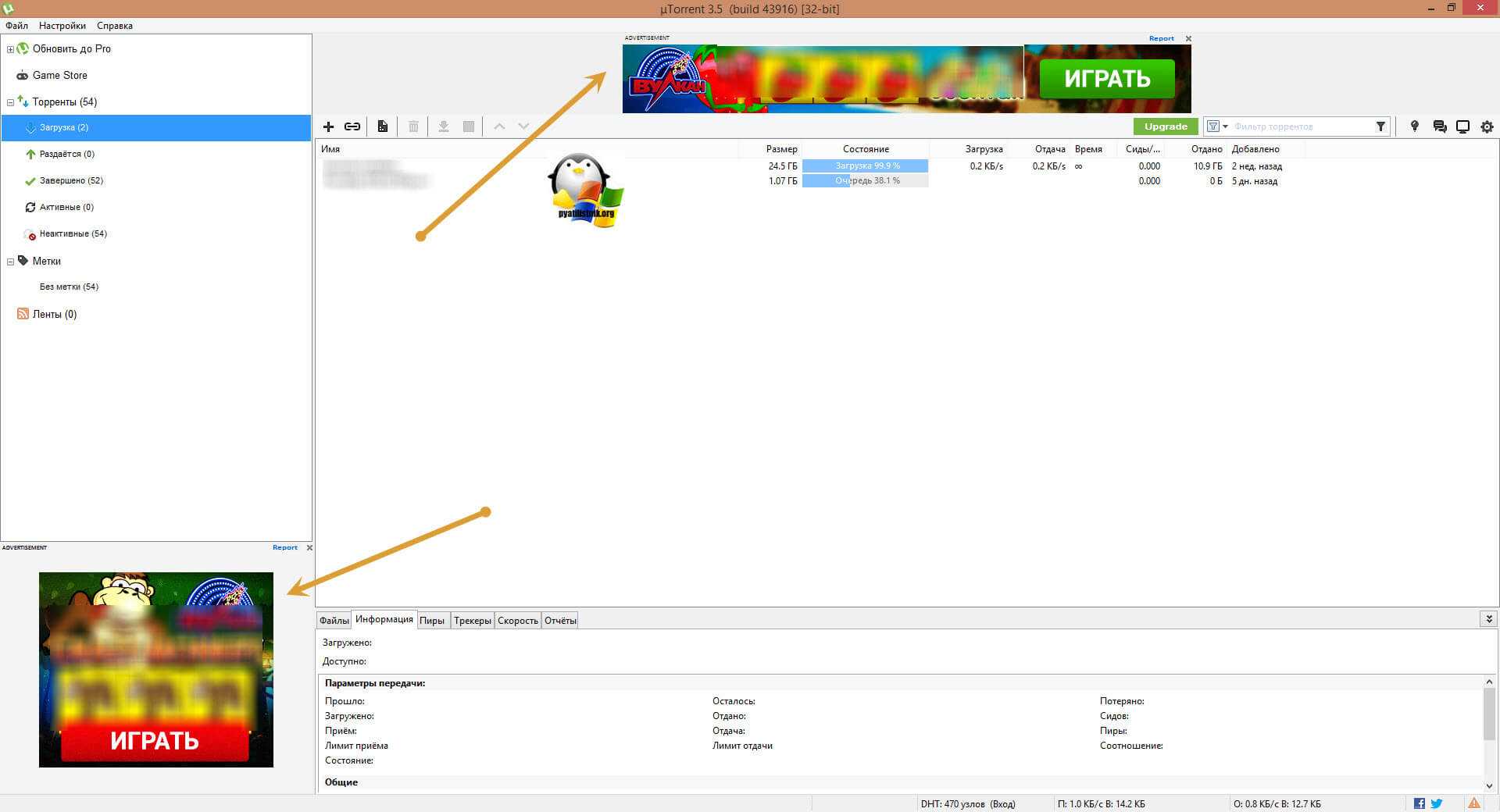Switch to the Трекеры tab
Viewport: 1500px width, 812px height.
473,621
